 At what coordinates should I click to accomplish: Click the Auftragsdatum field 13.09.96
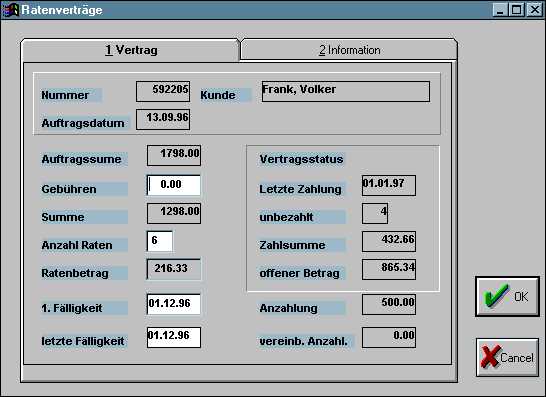163,119
